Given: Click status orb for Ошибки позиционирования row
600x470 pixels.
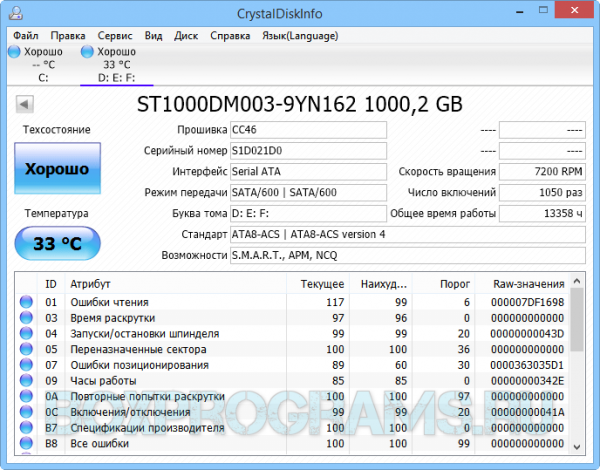Looking at the screenshot, I should pyautogui.click(x=26, y=365).
